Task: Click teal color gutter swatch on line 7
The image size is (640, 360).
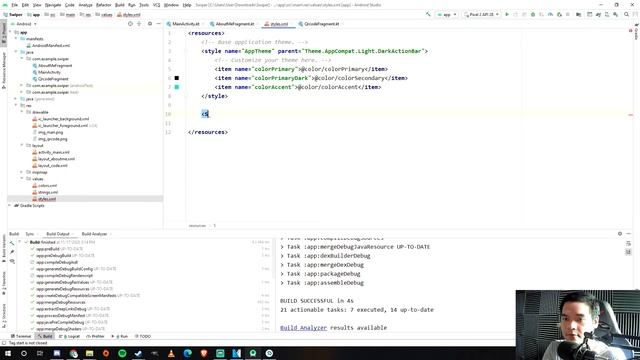Action: [x=177, y=87]
